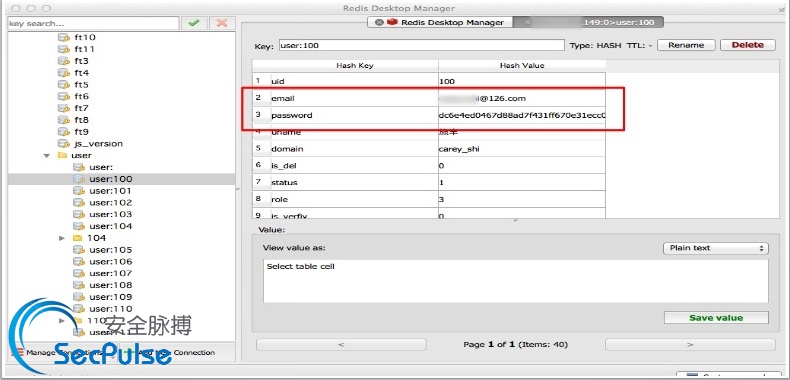This screenshot has width=790, height=380.
Task: Go to next page of items
Action: click(x=690, y=345)
